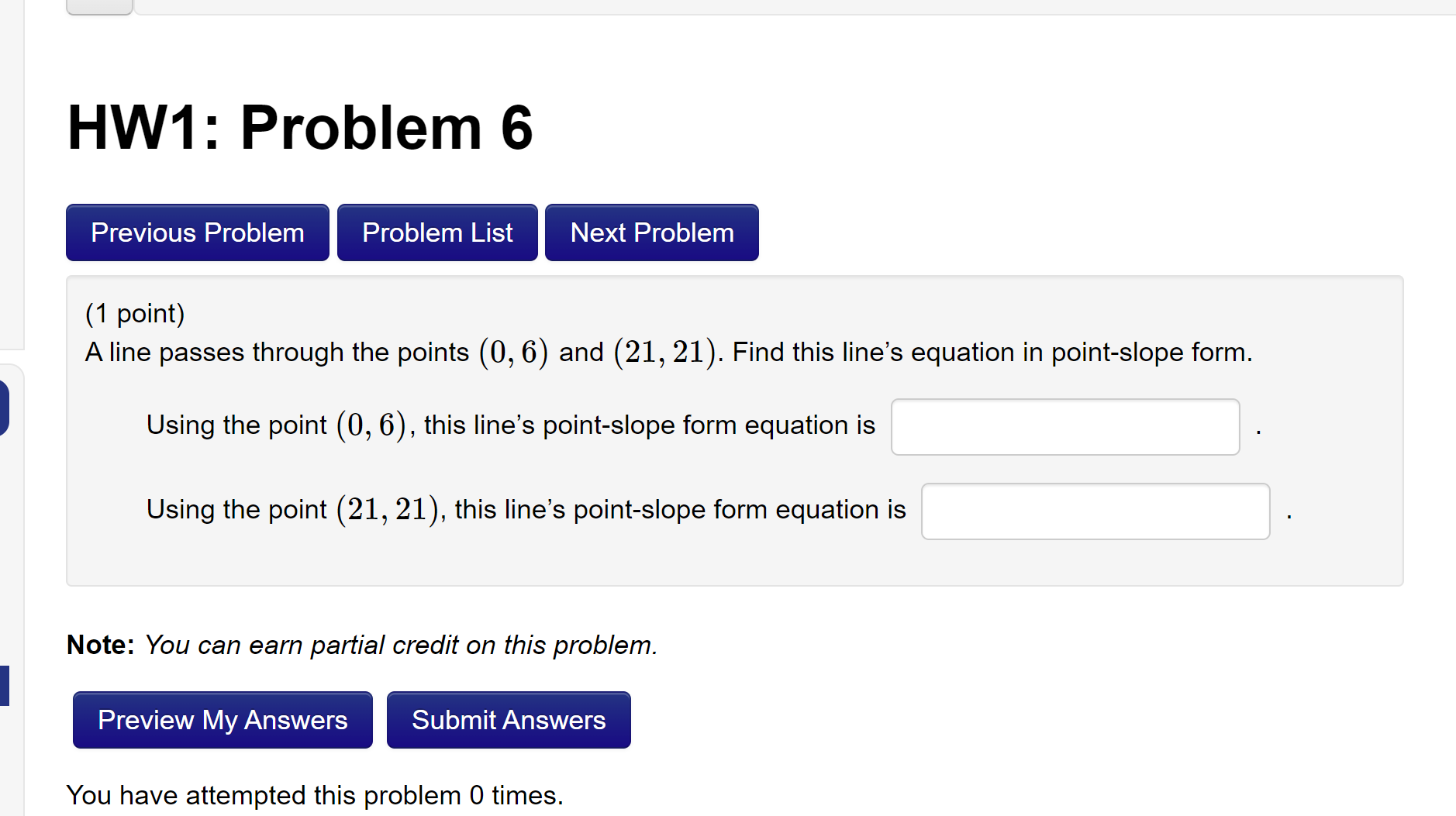Click the partial credit note text

(x=361, y=644)
